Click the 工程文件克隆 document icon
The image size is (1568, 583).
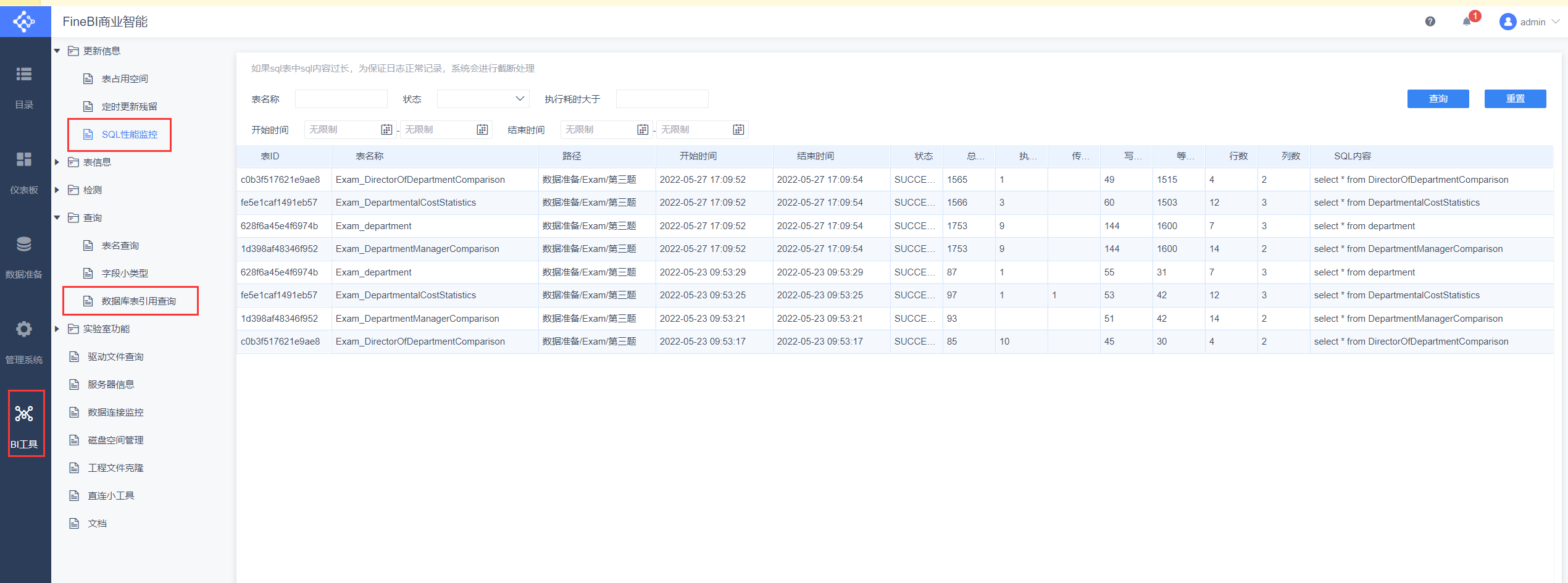pos(74,468)
